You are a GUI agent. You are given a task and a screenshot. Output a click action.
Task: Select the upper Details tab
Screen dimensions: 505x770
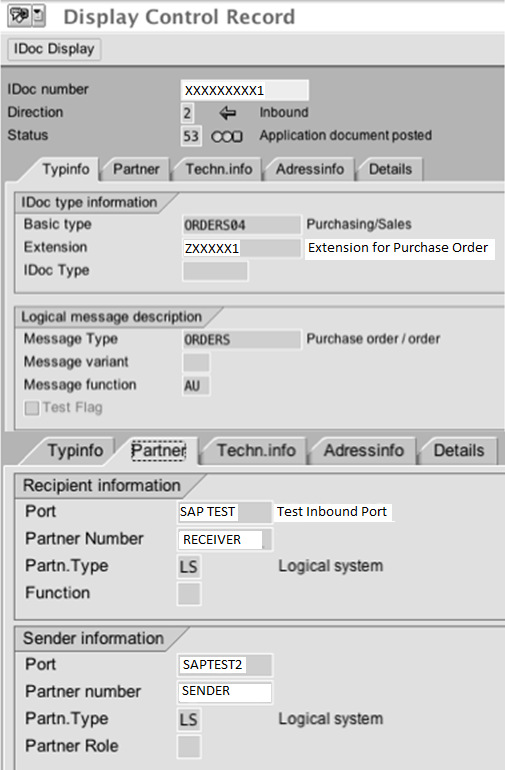(390, 169)
